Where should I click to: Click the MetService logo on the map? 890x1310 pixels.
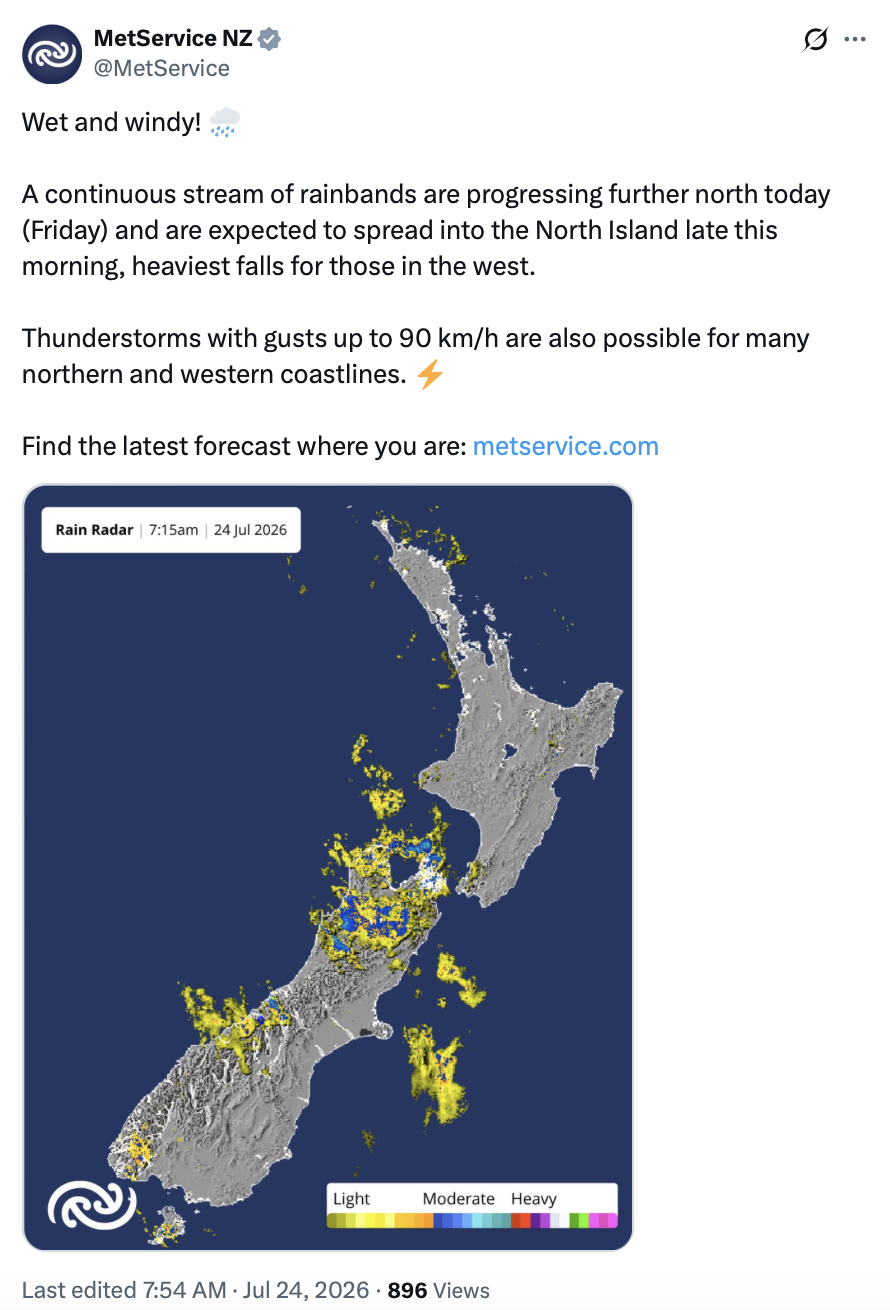(x=92, y=1206)
